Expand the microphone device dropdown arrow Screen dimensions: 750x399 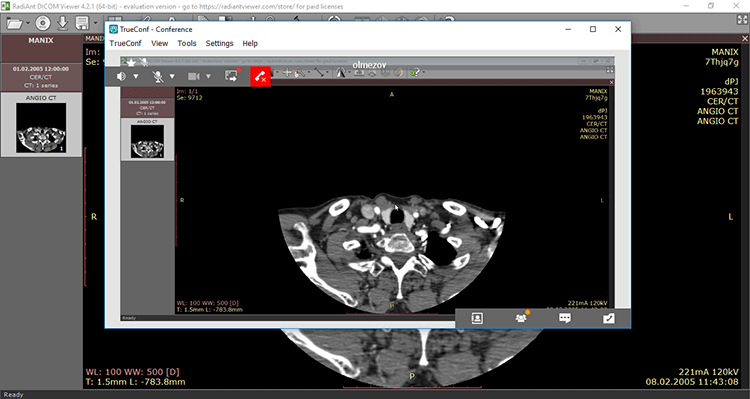[172, 77]
